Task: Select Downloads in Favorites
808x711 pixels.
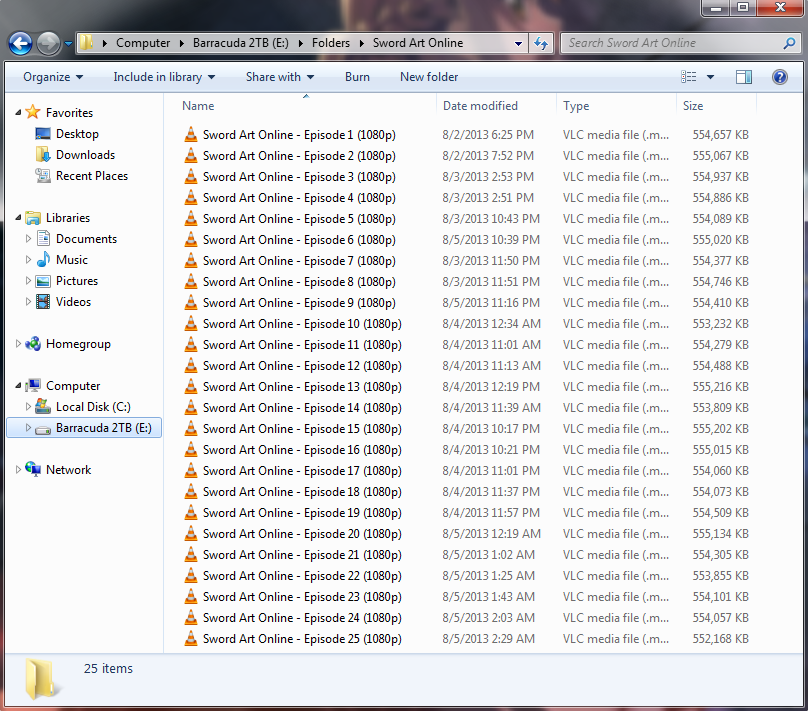Action: coord(85,155)
